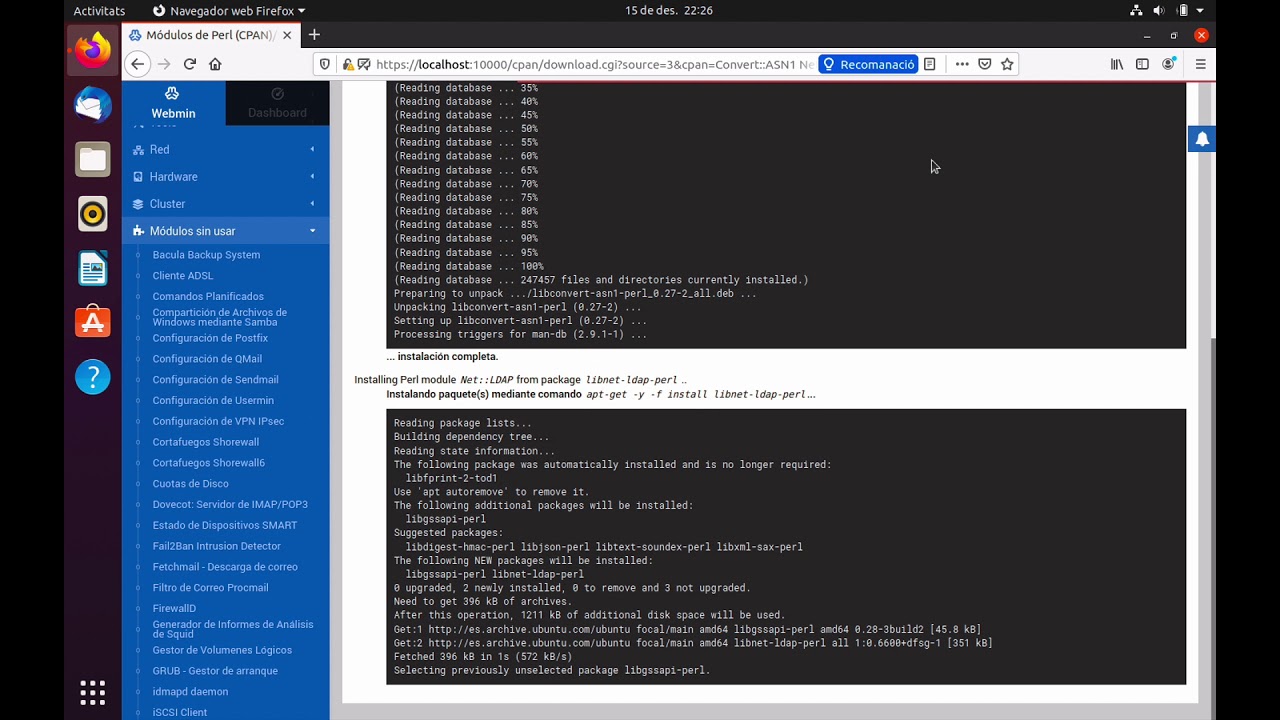Open Configuración de QMail
This screenshot has height=720, width=1280.
(x=207, y=359)
